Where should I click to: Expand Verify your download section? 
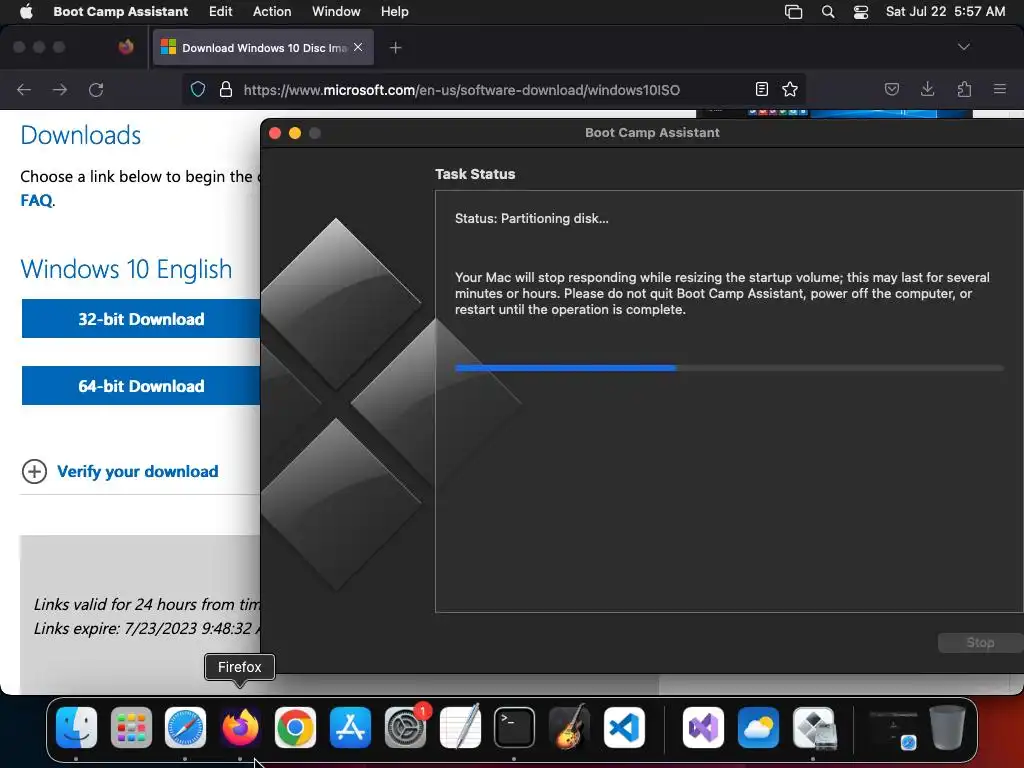coord(34,472)
